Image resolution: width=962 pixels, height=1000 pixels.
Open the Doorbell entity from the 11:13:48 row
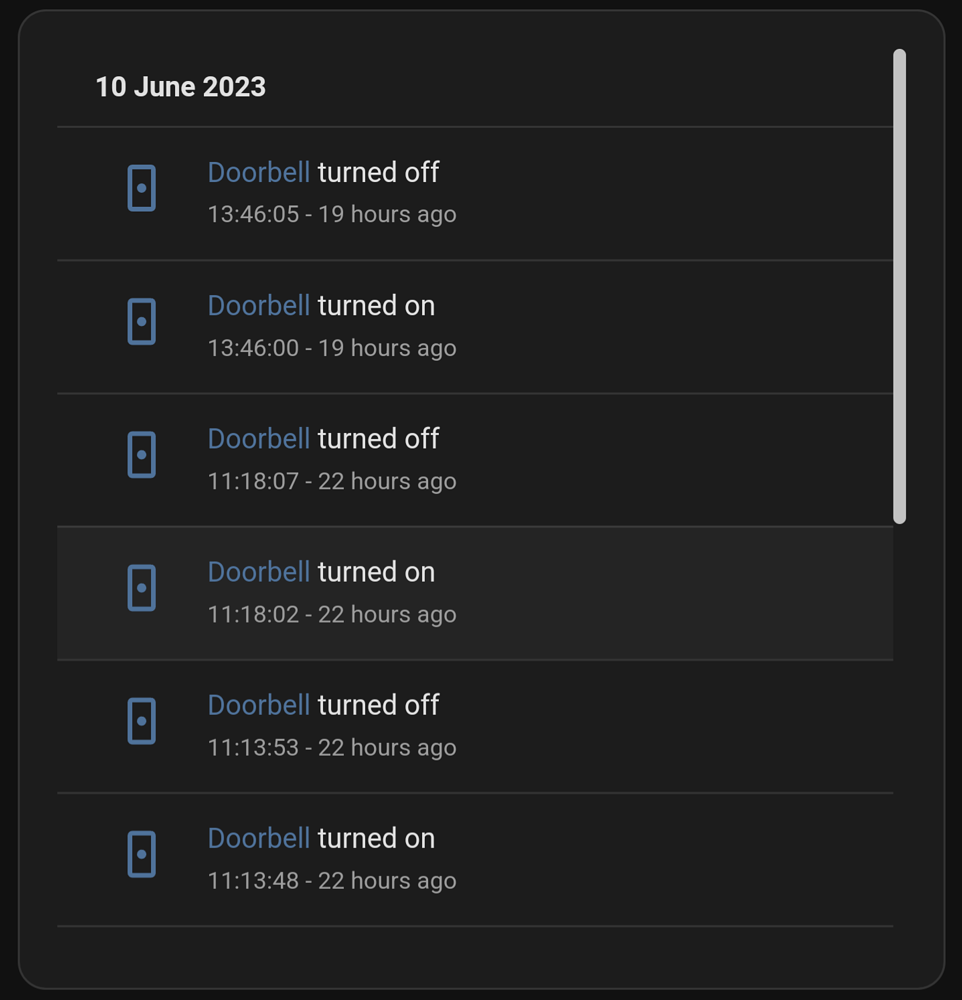[x=258, y=838]
